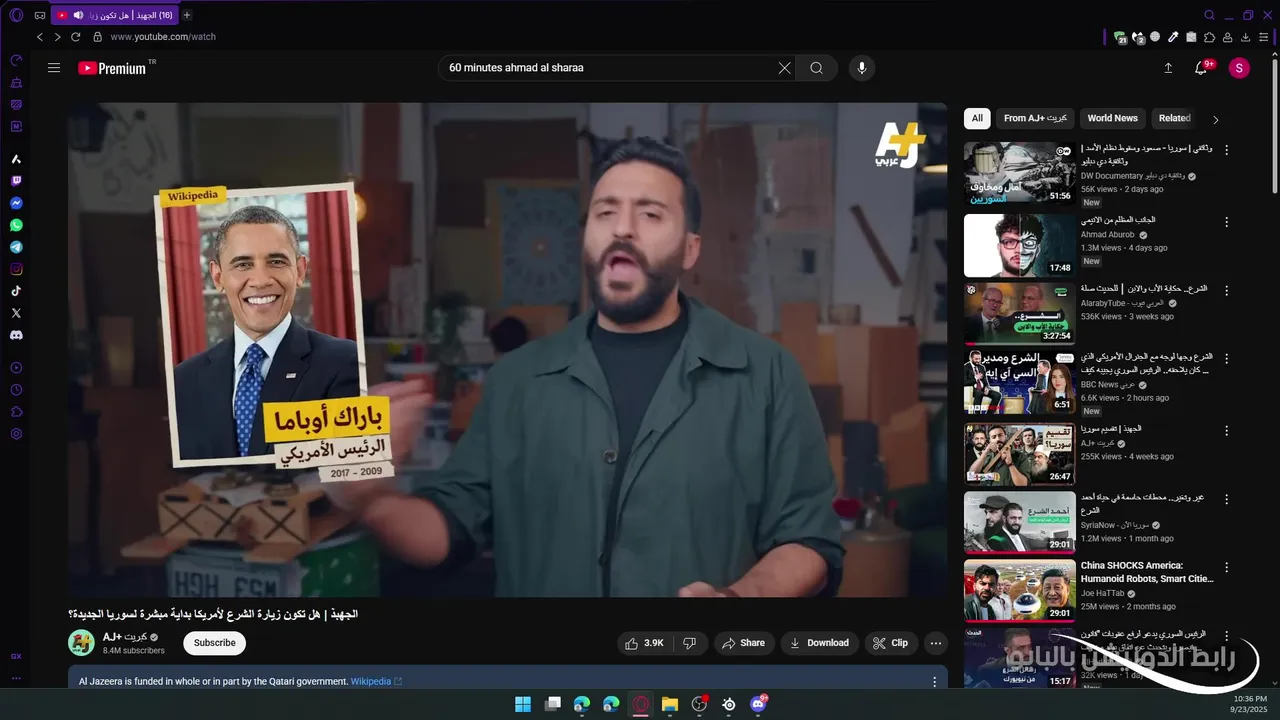
Task: Open AlarabyTube video thumbnail 3:27:54
Action: point(1020,314)
